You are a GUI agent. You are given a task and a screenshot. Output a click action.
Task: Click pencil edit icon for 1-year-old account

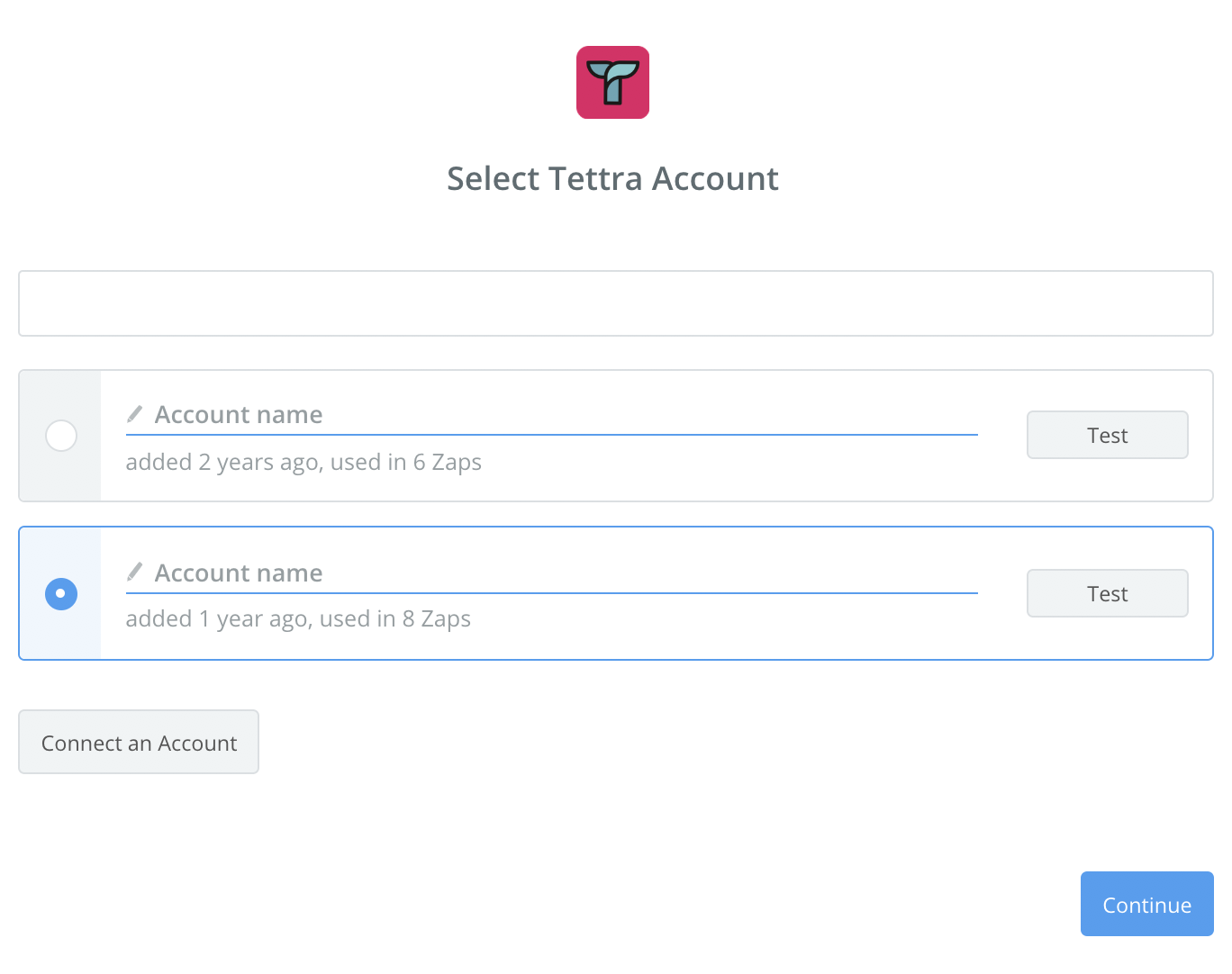[135, 572]
